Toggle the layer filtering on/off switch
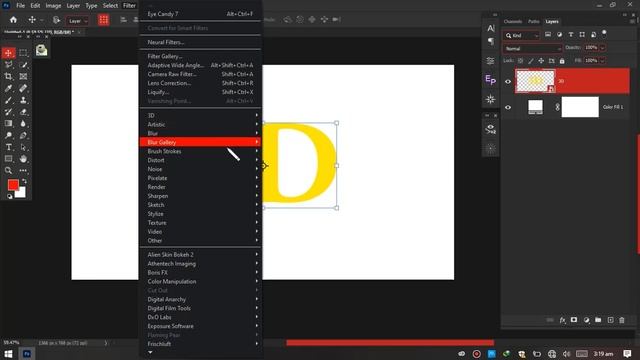 click(x=604, y=34)
